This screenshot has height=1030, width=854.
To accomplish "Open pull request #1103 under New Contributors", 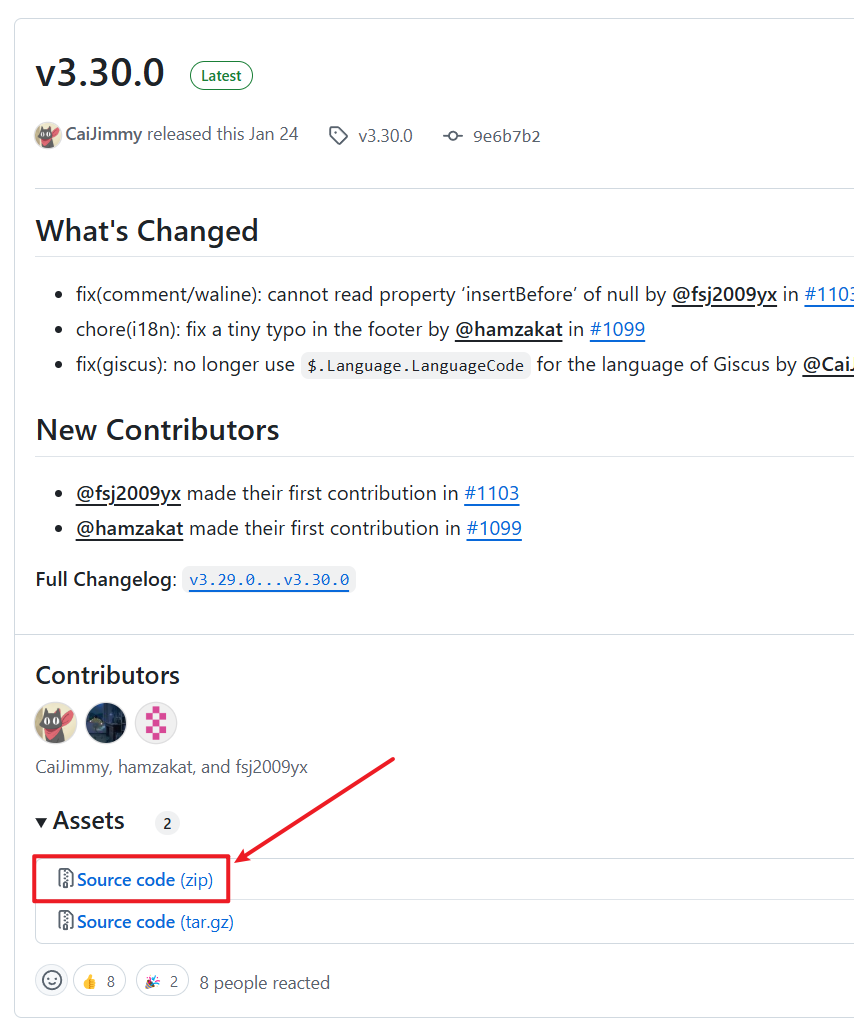I will pyautogui.click(x=492, y=493).
